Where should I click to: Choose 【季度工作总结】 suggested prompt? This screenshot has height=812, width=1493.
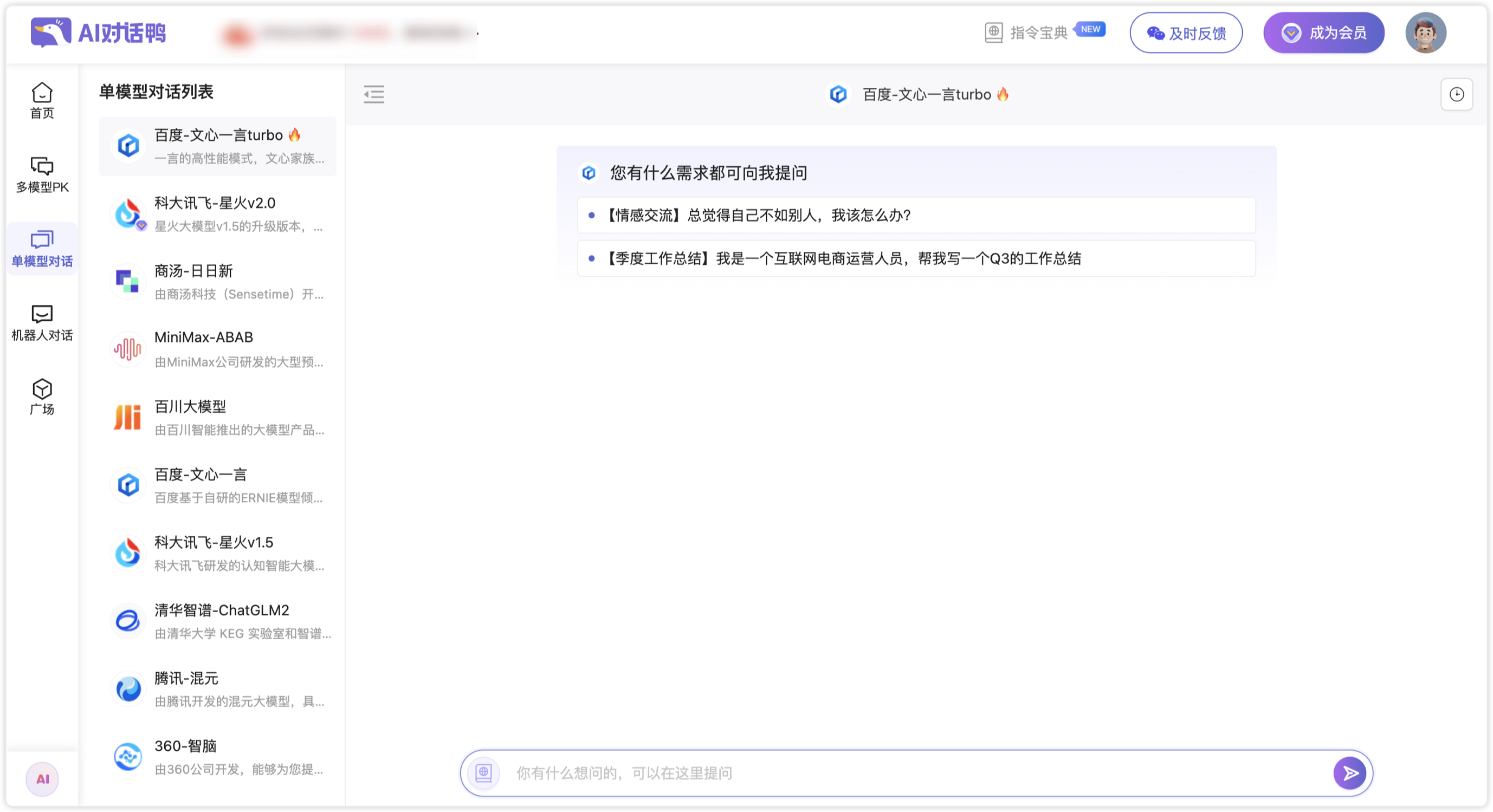(916, 258)
